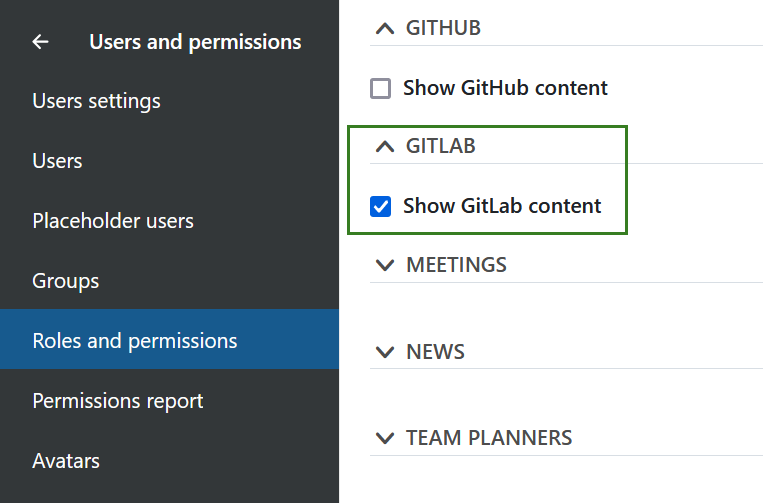Image resolution: width=783 pixels, height=503 pixels.
Task: Click the GITHUB section heading text
Action: [443, 28]
